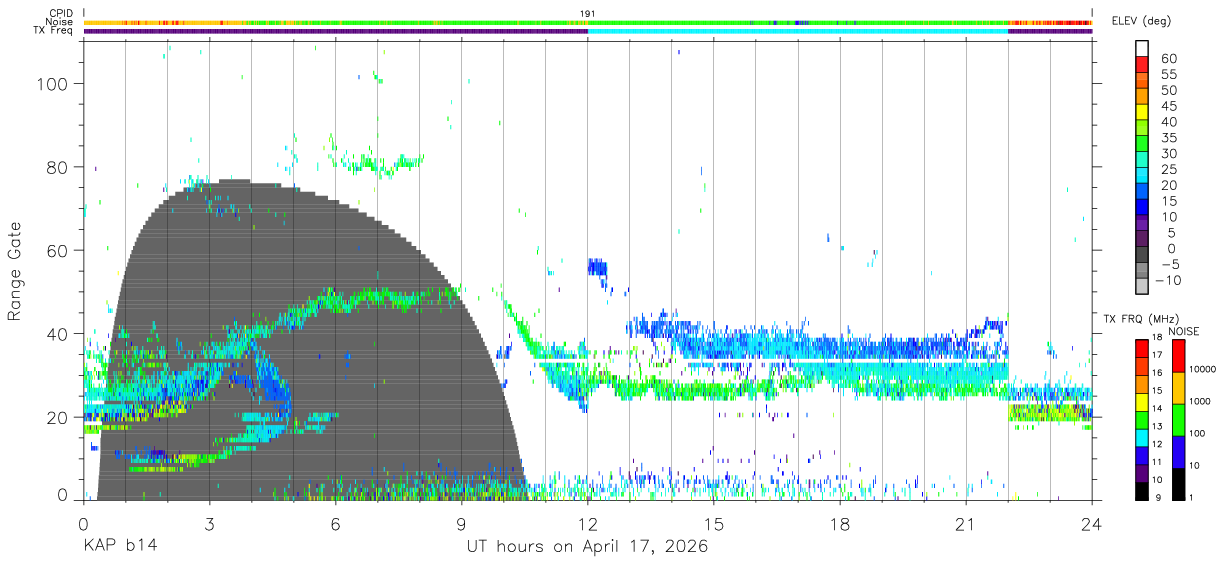
Task: Click the blue echo patch near gate 56 at hour 12
Action: 597,266
